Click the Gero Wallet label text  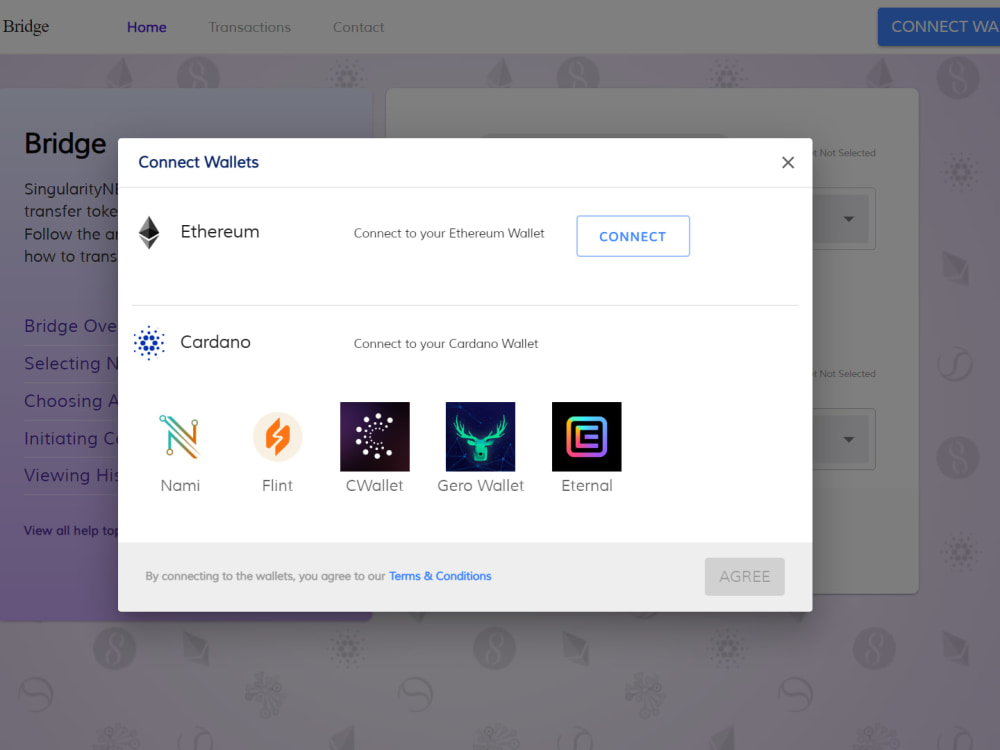coord(480,486)
